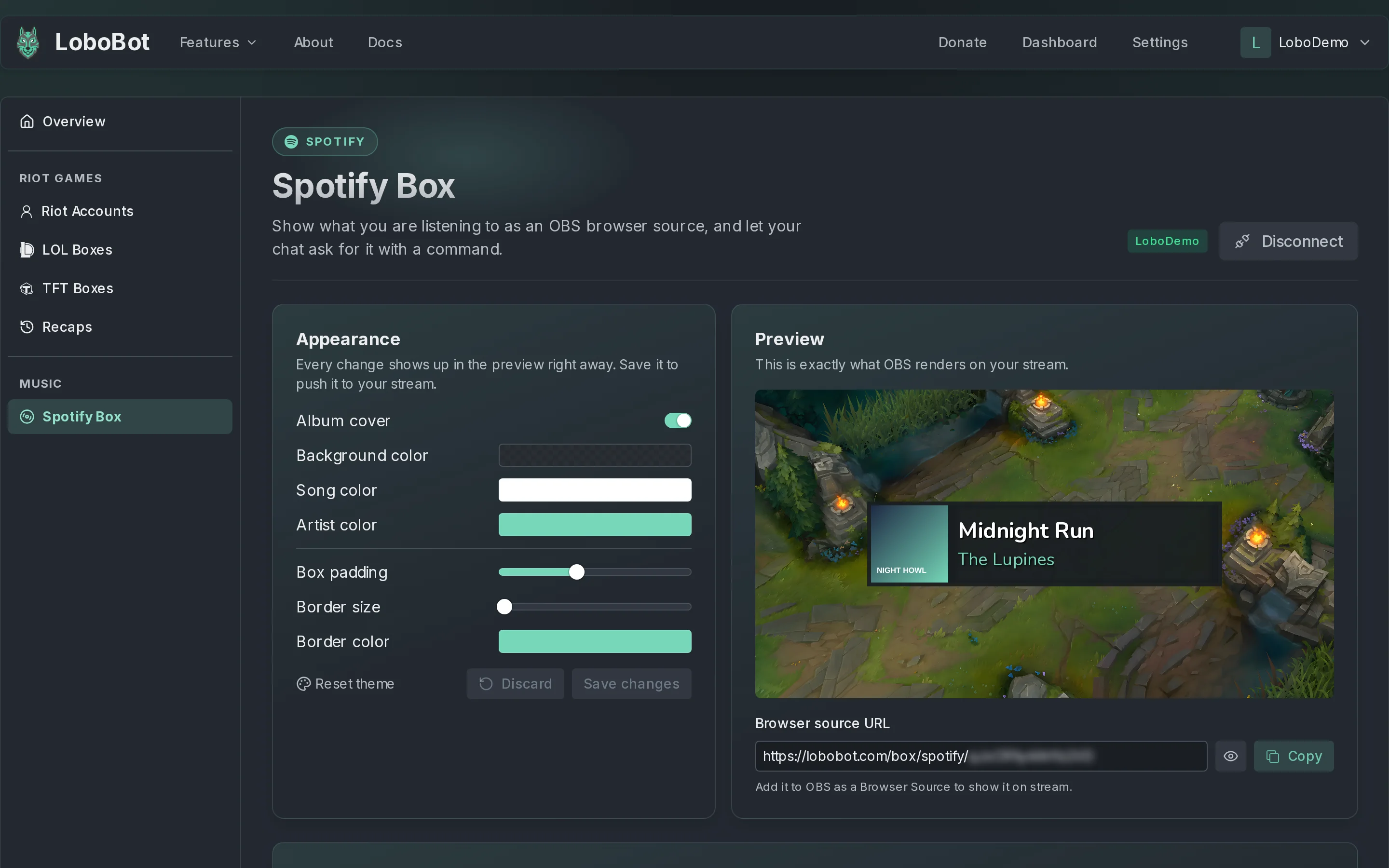Click the Discard button
The width and height of the screenshot is (1389, 868).
[516, 684]
